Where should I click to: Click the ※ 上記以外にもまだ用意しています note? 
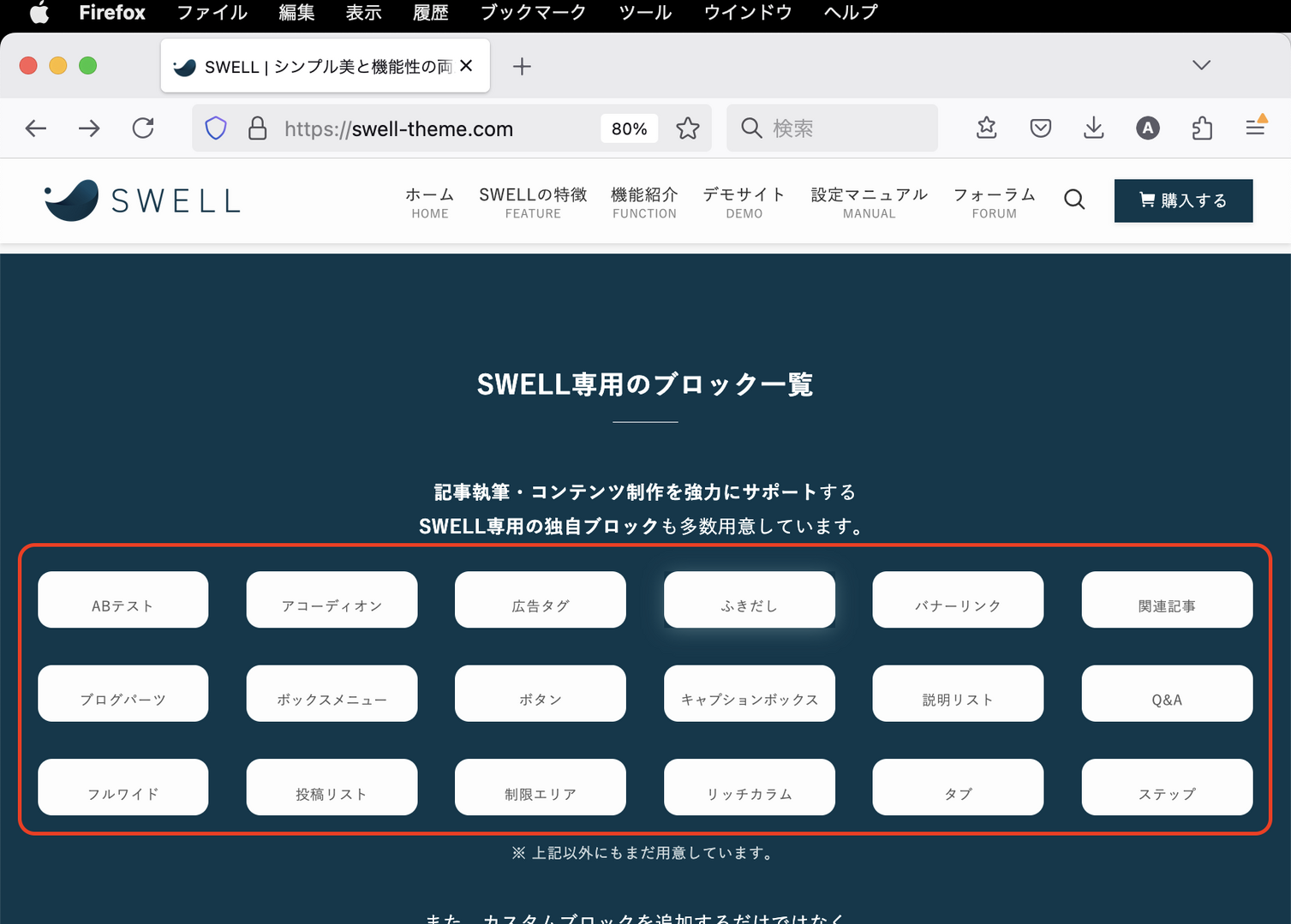pyautogui.click(x=645, y=853)
